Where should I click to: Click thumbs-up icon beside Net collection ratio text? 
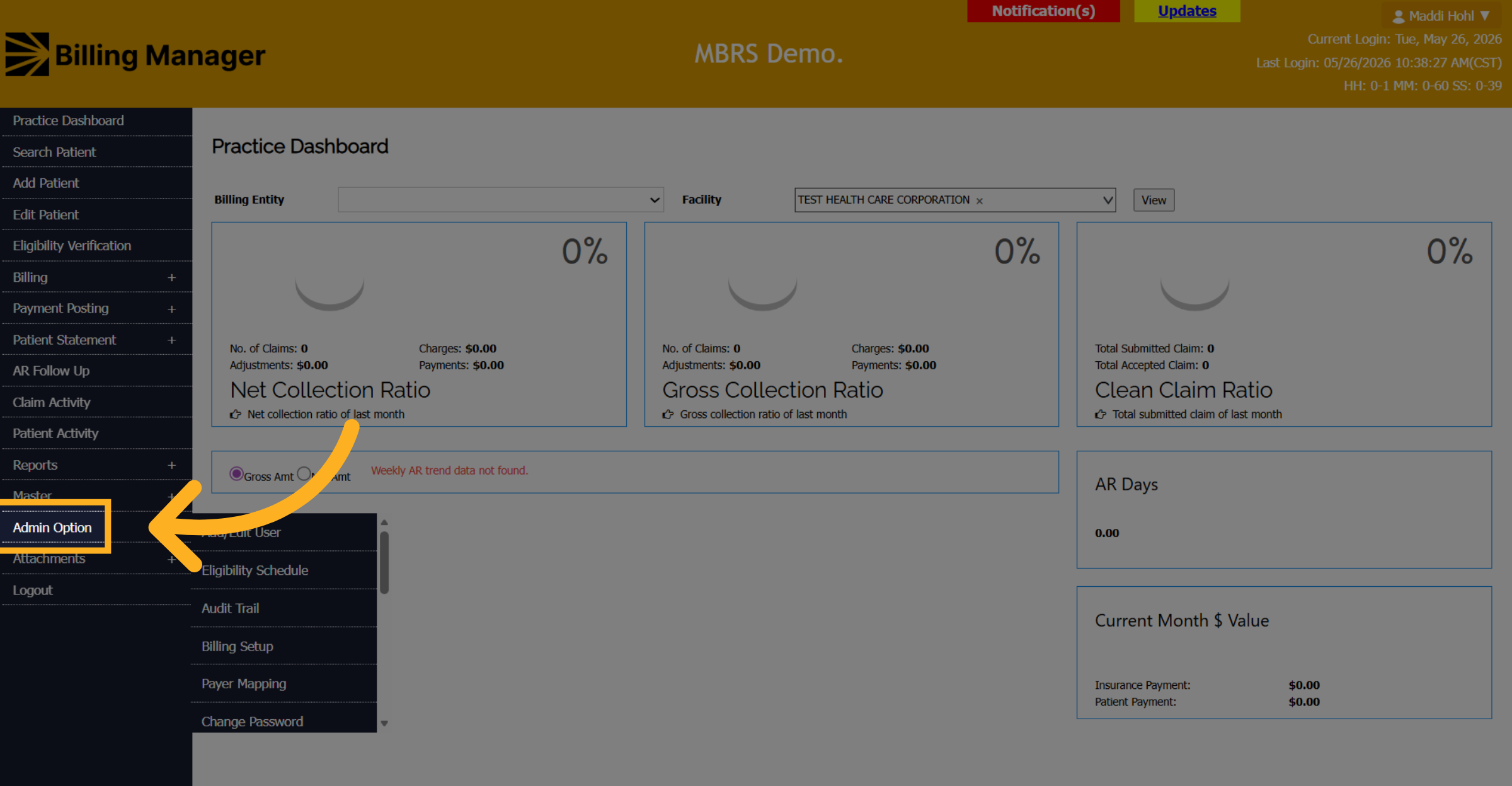tap(236, 414)
